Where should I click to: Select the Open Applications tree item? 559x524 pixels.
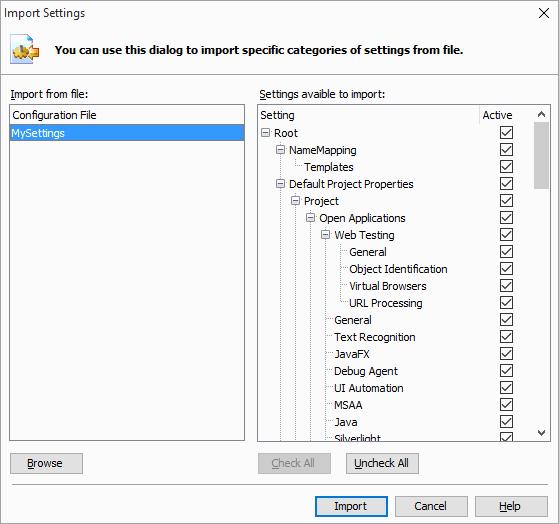[362, 218]
